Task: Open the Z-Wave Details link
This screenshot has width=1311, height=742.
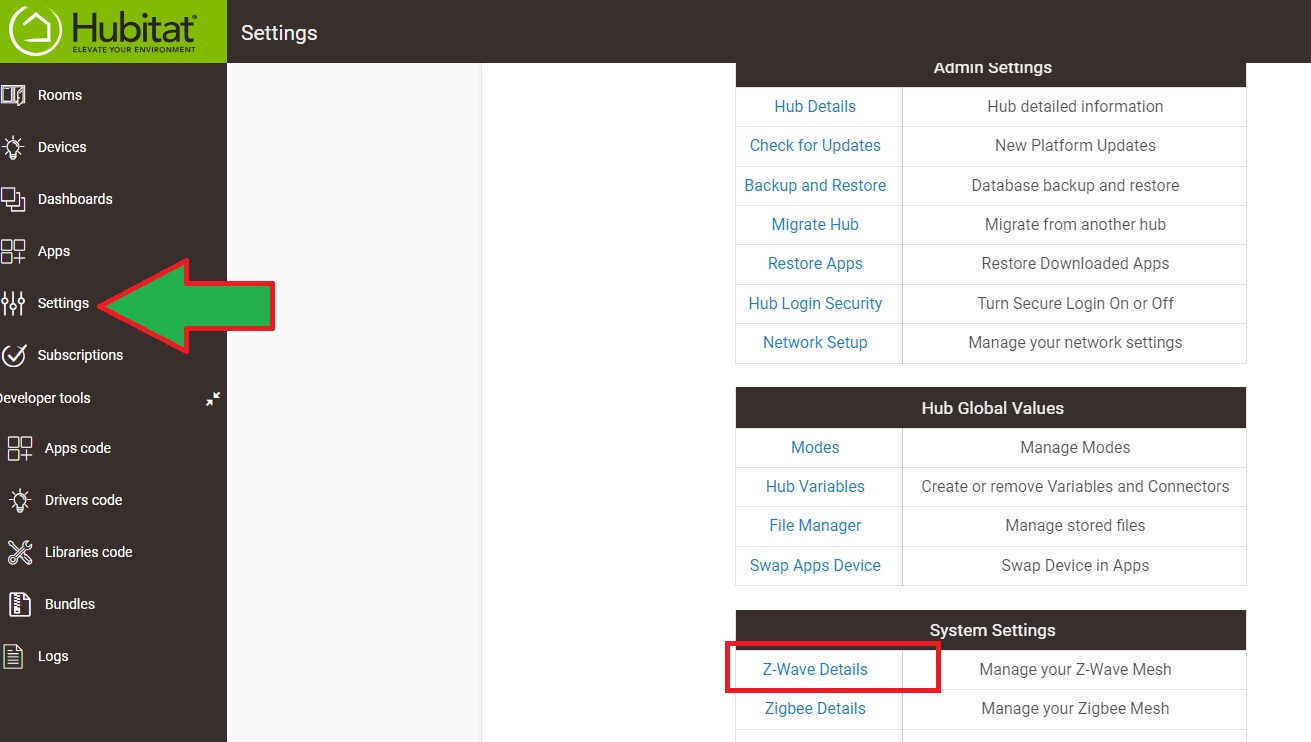Action: click(x=815, y=669)
